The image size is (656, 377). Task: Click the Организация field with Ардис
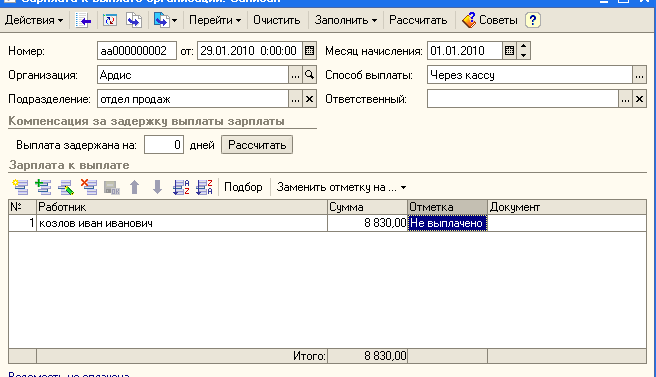(x=193, y=75)
